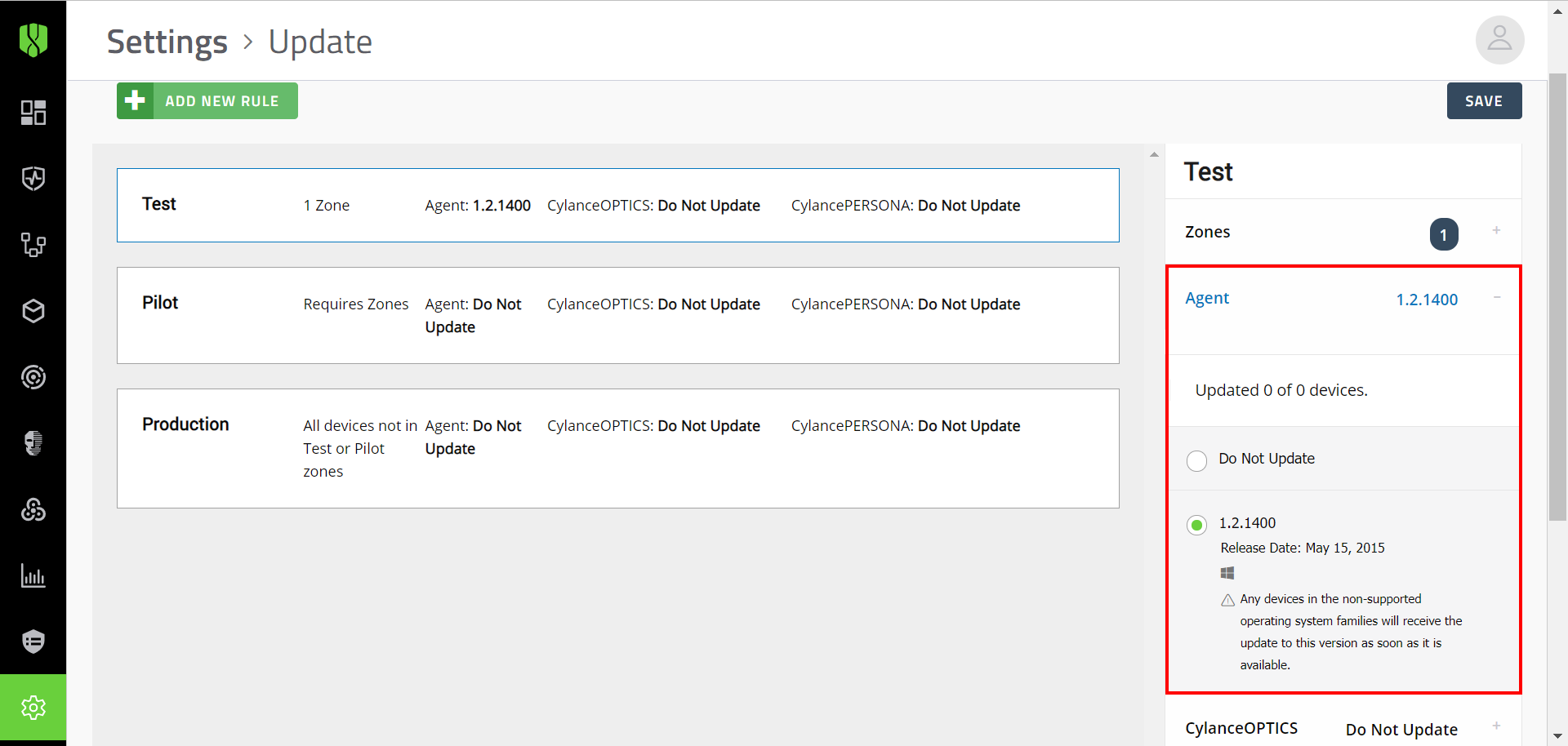Click the green plus icon on Add New Rule
Screen dimensions: 1568x746
135,100
